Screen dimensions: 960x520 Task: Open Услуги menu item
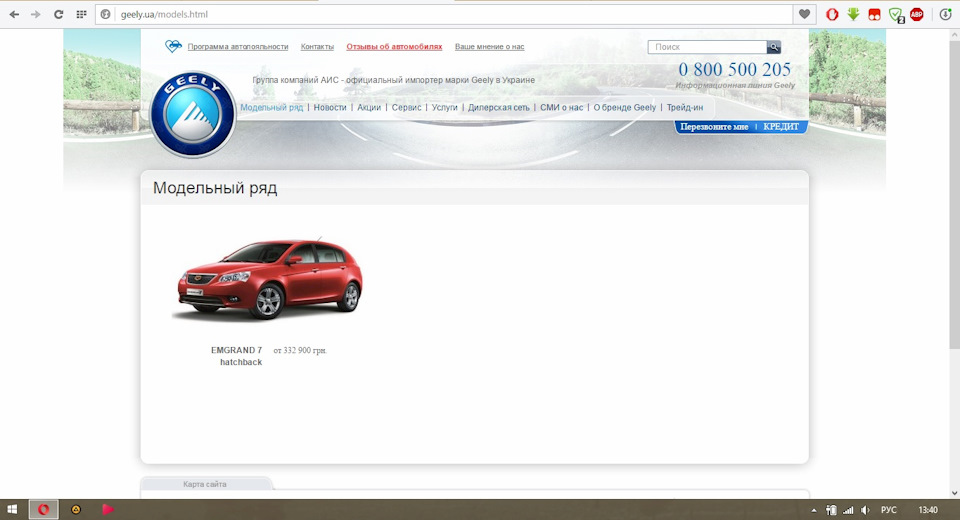point(444,107)
